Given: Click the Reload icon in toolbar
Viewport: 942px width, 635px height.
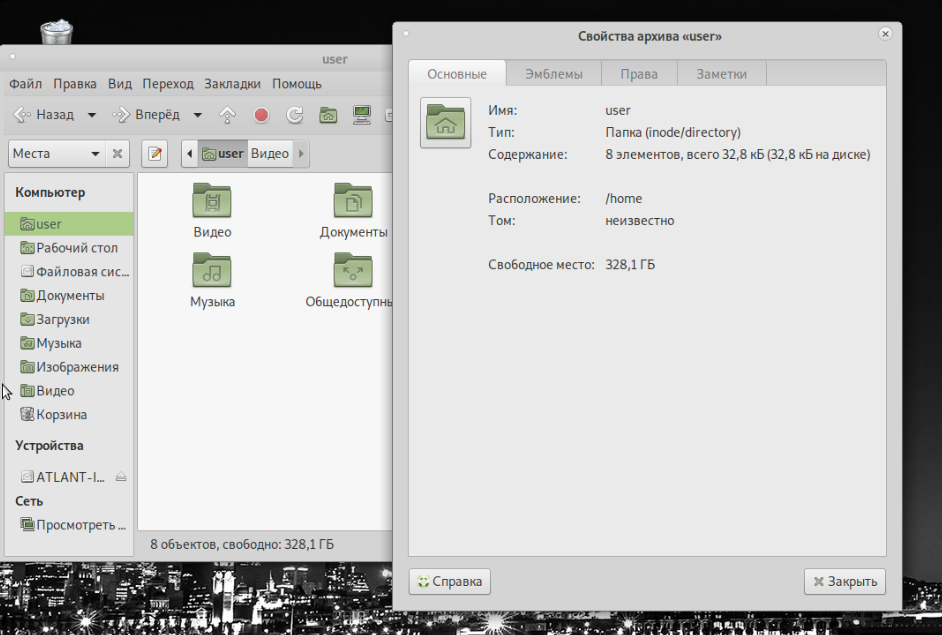Looking at the screenshot, I should (294, 115).
